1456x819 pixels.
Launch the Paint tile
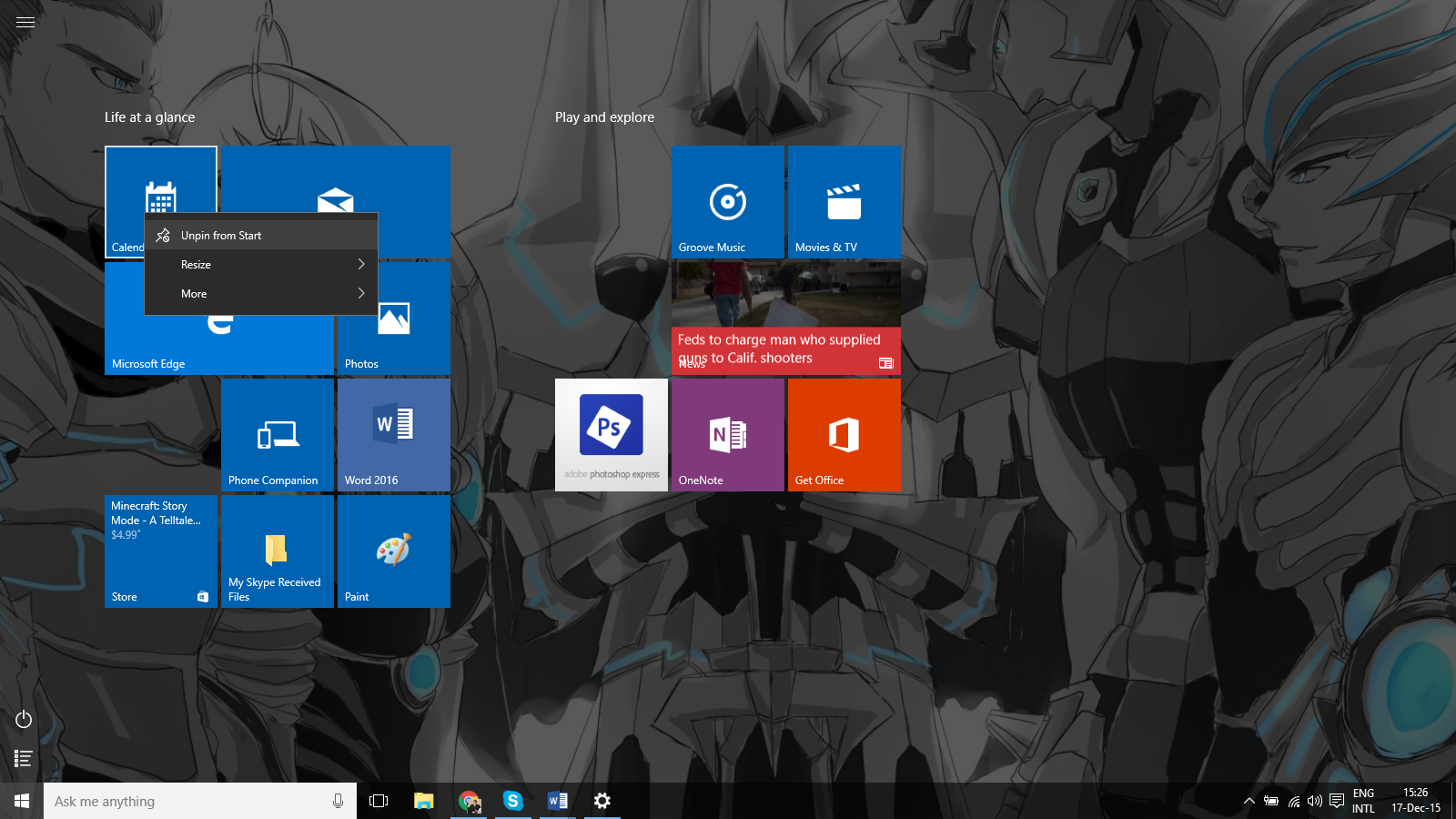point(394,551)
